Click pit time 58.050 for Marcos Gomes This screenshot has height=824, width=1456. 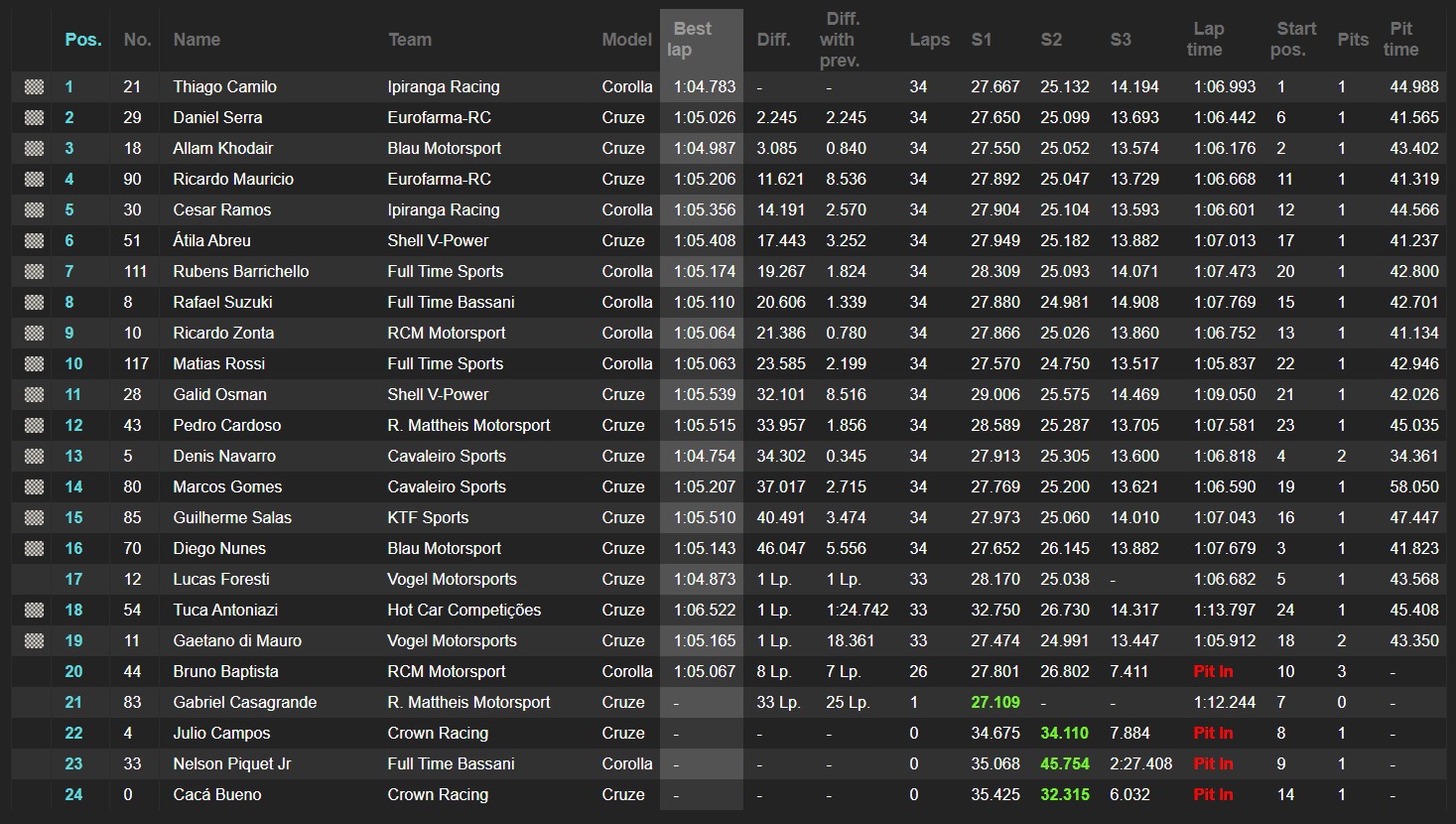click(x=1414, y=487)
